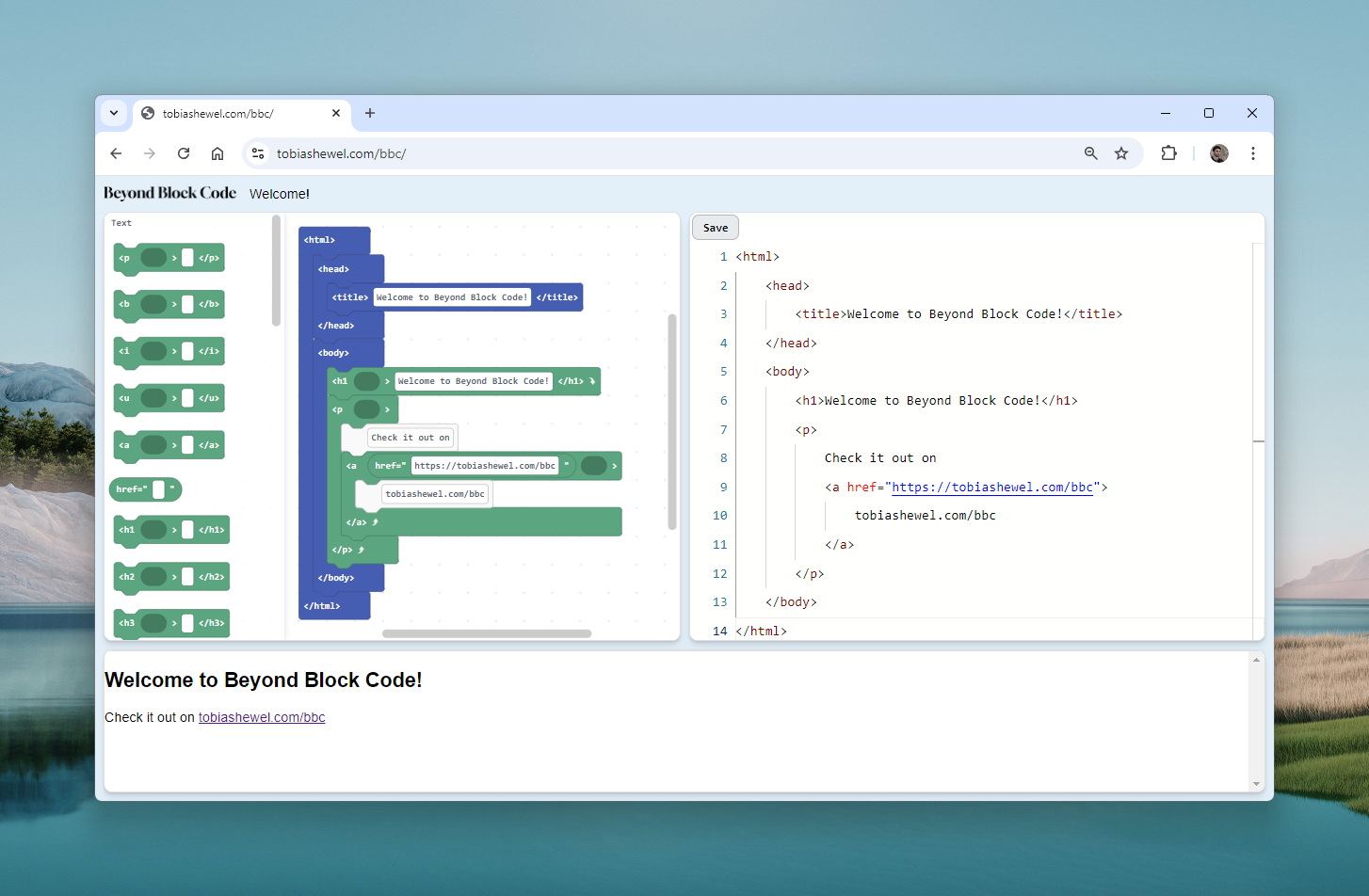Pick the <h3> block from the palette
The width and height of the screenshot is (1369, 896).
point(171,623)
